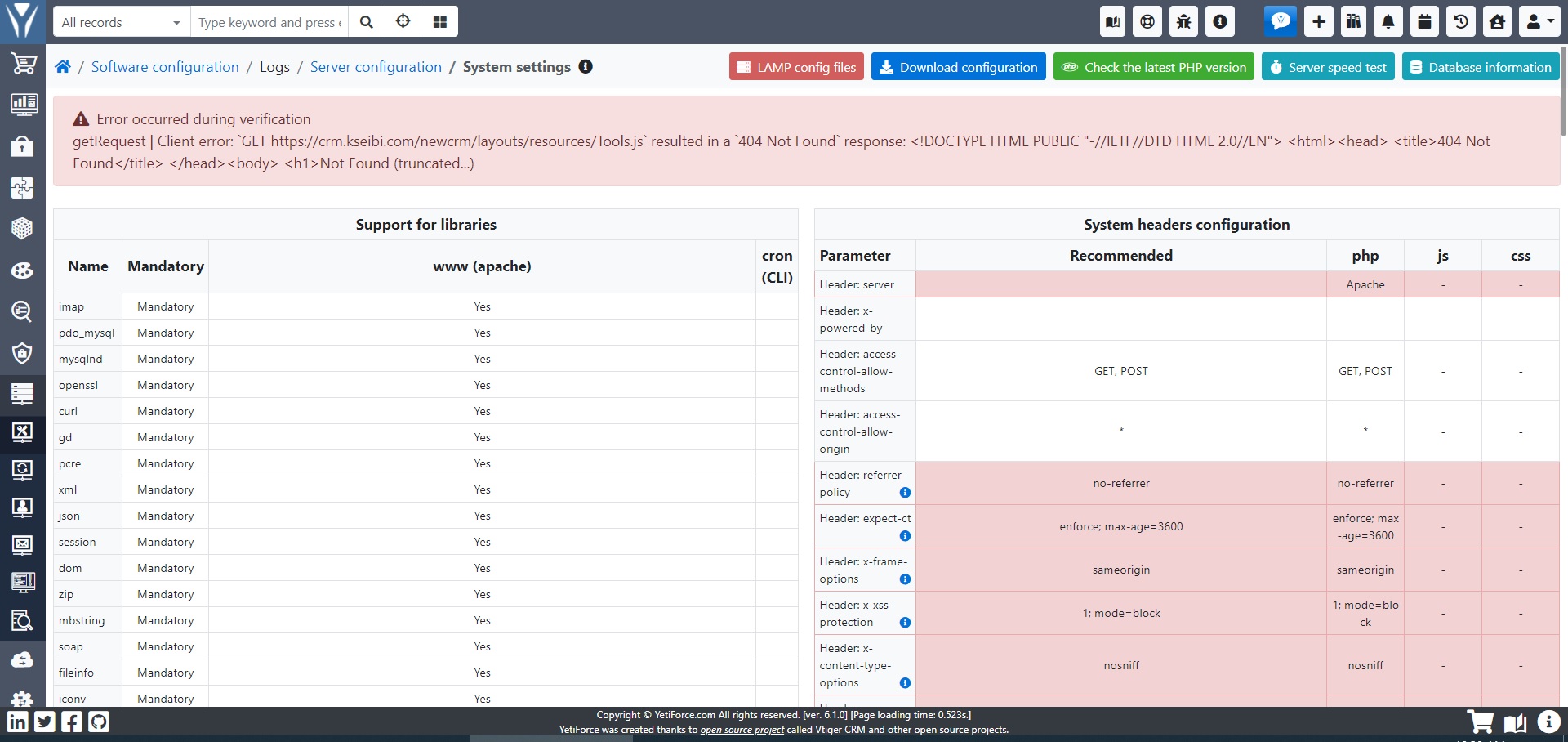This screenshot has height=742, width=1568.
Task: Open the YetiForce chat window
Action: coord(1280,21)
